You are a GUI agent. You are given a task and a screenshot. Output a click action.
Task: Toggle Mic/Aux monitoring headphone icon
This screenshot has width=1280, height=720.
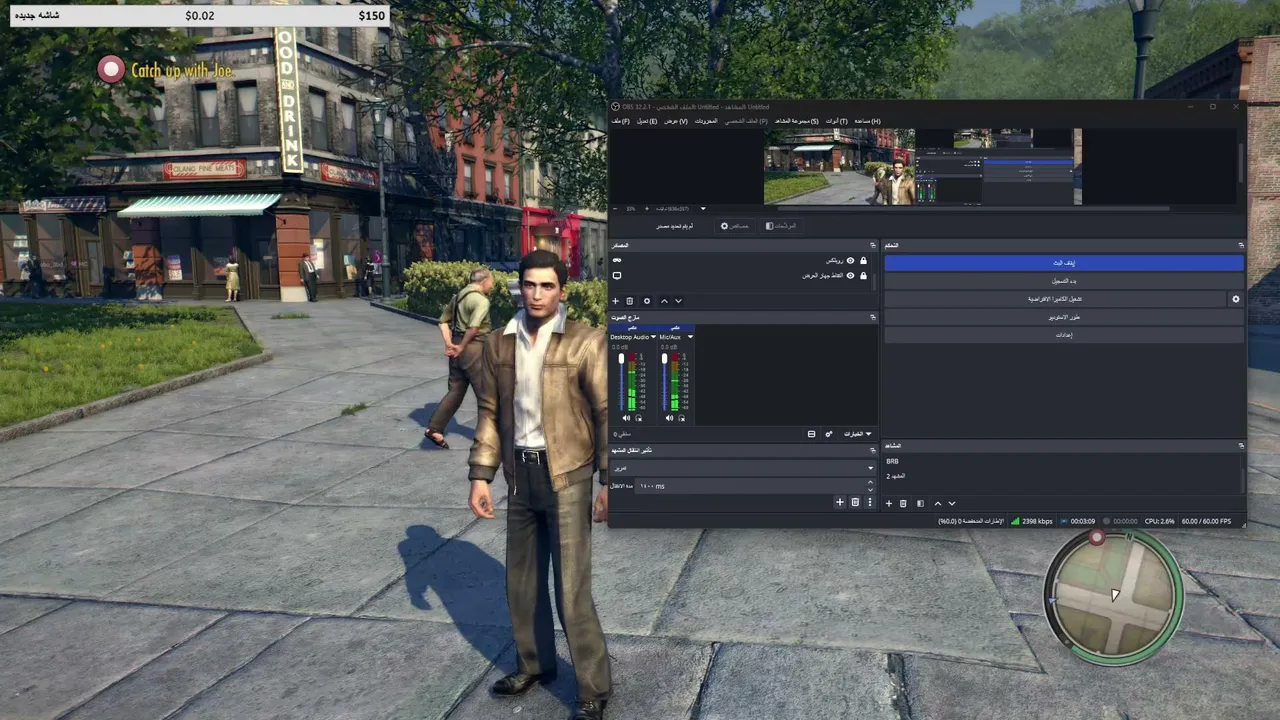tap(682, 418)
